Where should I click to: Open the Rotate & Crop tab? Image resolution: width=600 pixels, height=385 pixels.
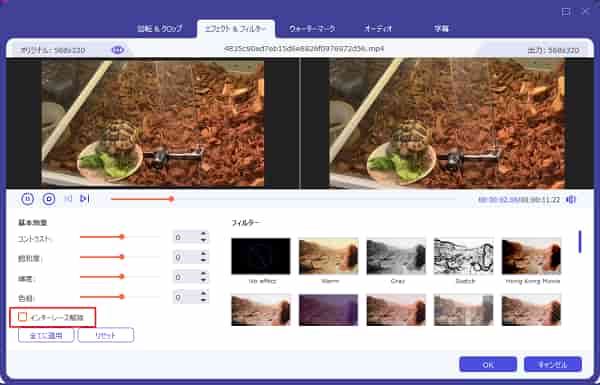160,29
